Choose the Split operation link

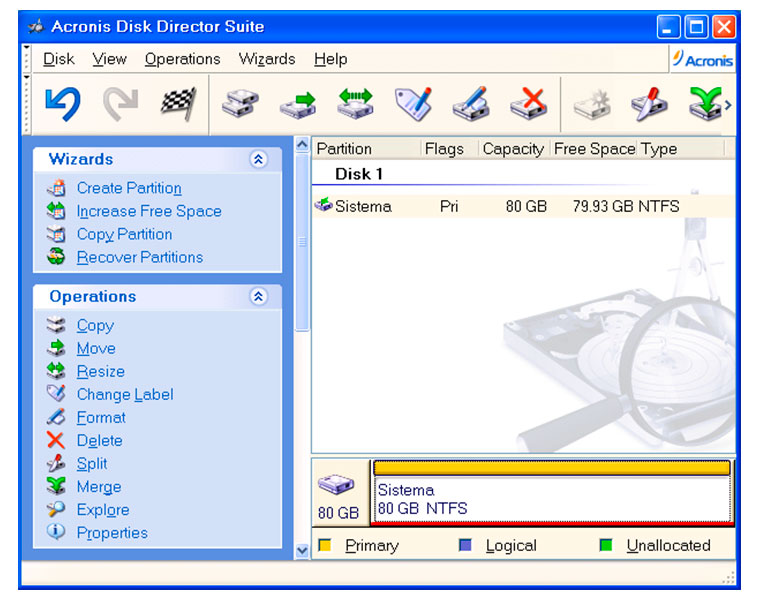point(92,464)
